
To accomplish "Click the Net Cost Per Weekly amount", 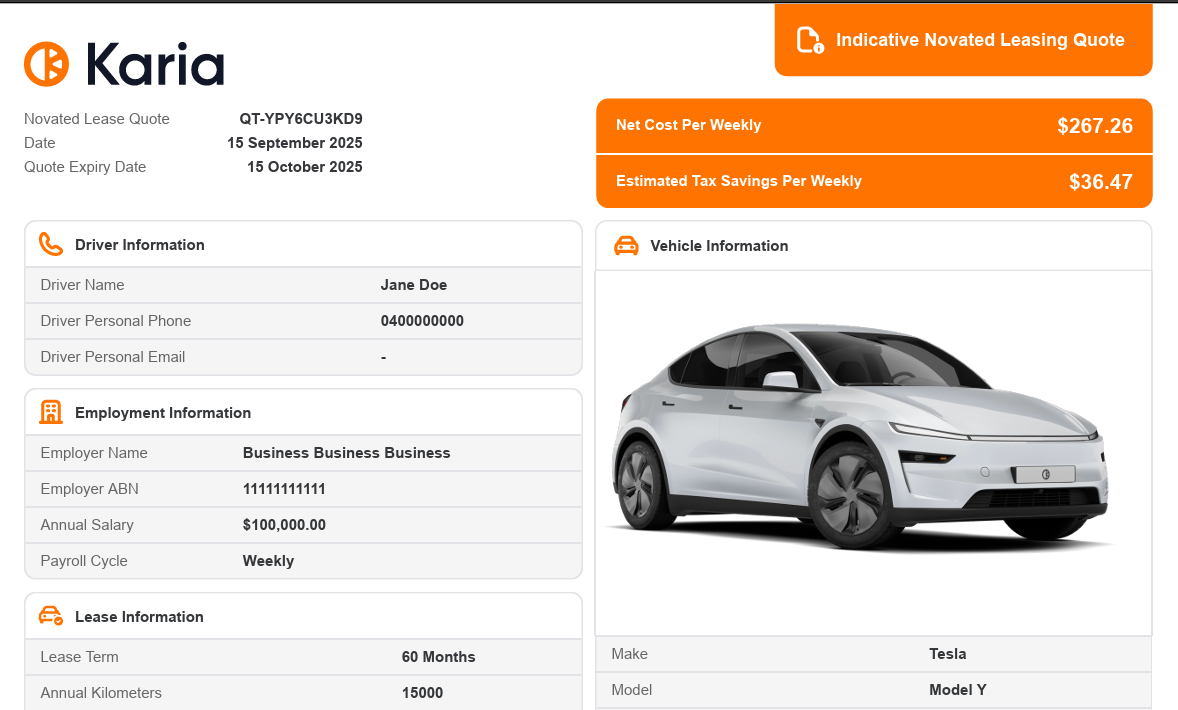I will click(1094, 126).
